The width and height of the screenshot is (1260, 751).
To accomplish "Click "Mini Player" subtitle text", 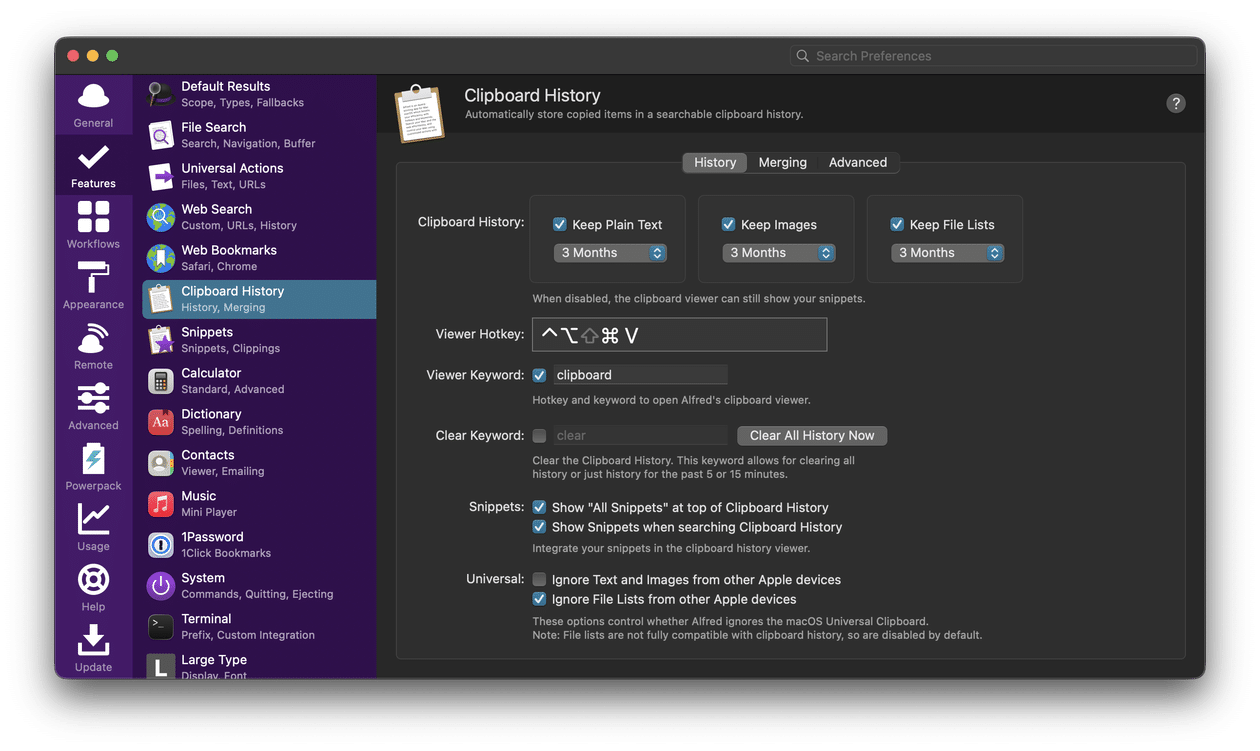I will pos(209,513).
